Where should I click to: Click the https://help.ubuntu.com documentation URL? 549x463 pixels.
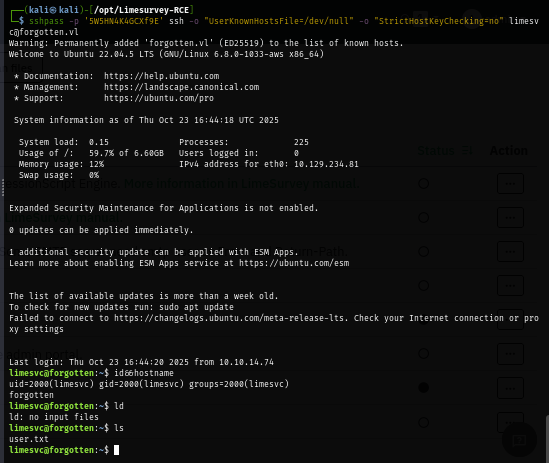(x=161, y=76)
